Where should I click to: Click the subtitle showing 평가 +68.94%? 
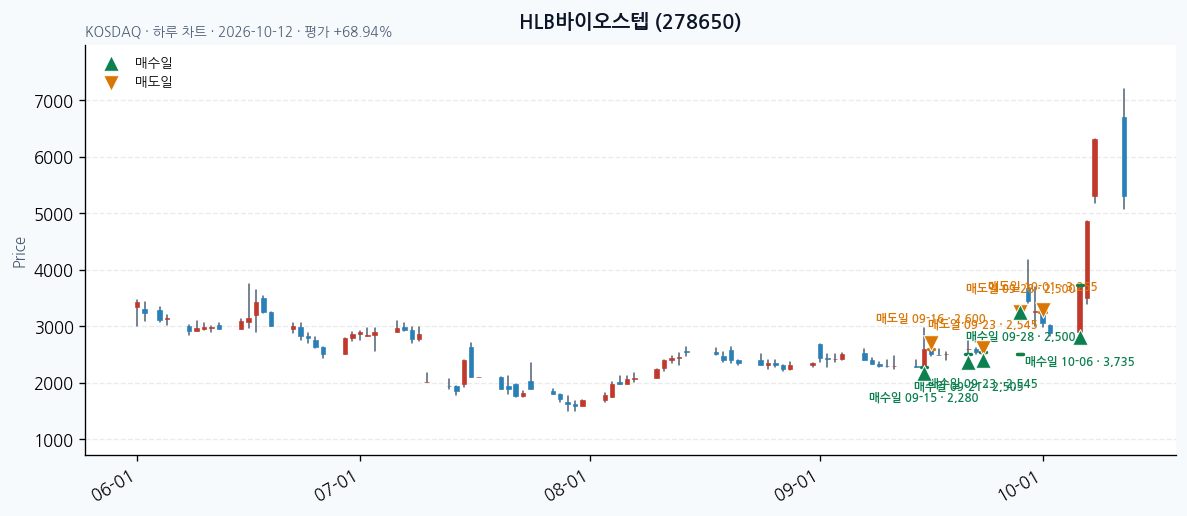238,33
